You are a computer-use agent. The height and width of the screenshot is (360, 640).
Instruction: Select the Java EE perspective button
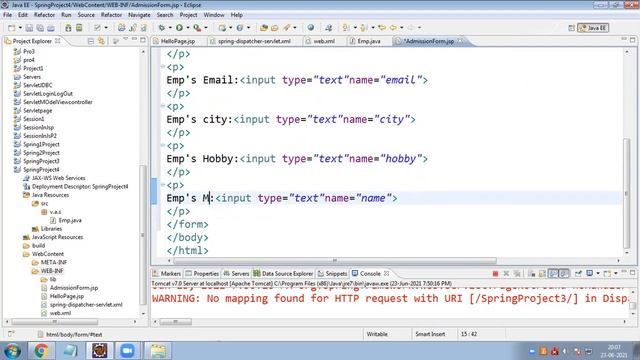point(593,28)
